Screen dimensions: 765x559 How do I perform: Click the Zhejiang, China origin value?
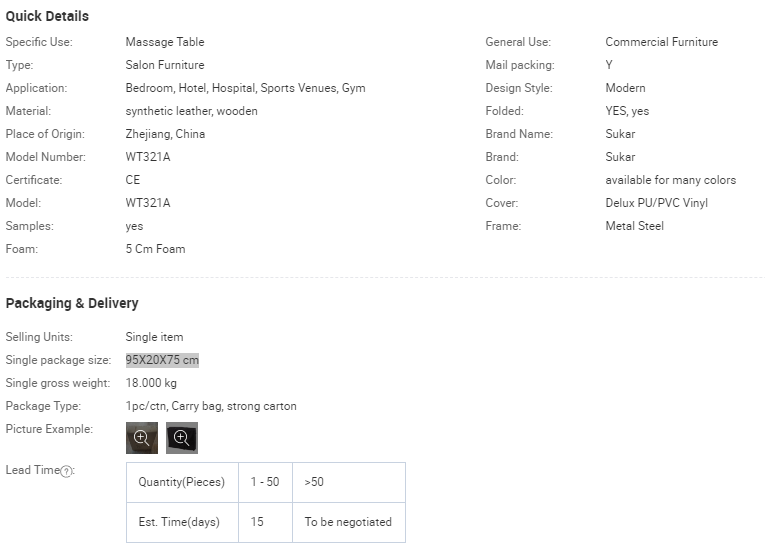pos(165,134)
